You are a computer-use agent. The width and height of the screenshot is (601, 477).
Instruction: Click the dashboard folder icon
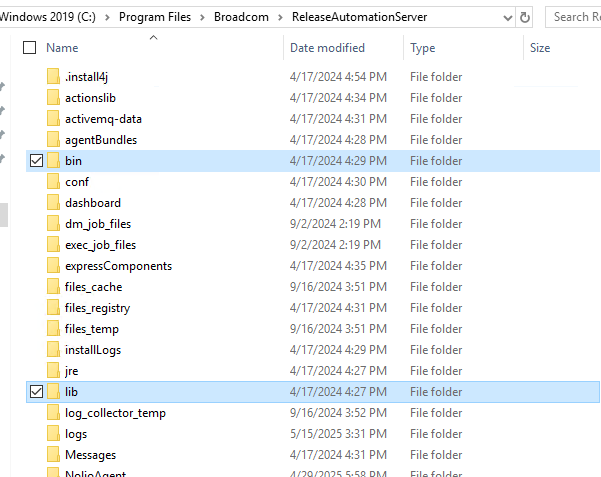53,203
